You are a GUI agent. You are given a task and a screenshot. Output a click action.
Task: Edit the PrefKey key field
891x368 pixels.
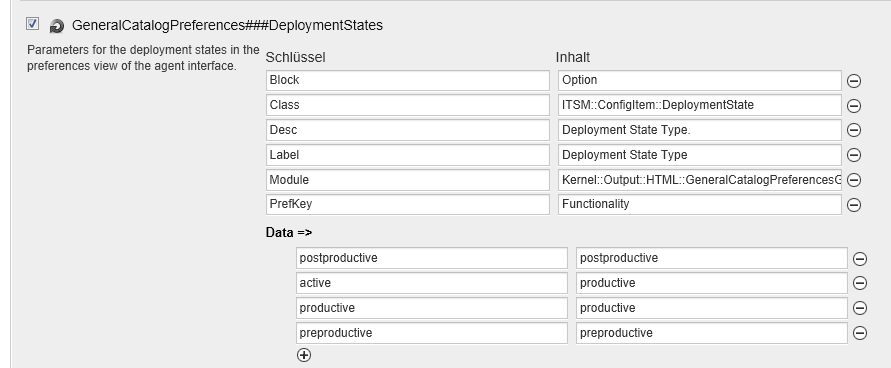(x=408, y=204)
